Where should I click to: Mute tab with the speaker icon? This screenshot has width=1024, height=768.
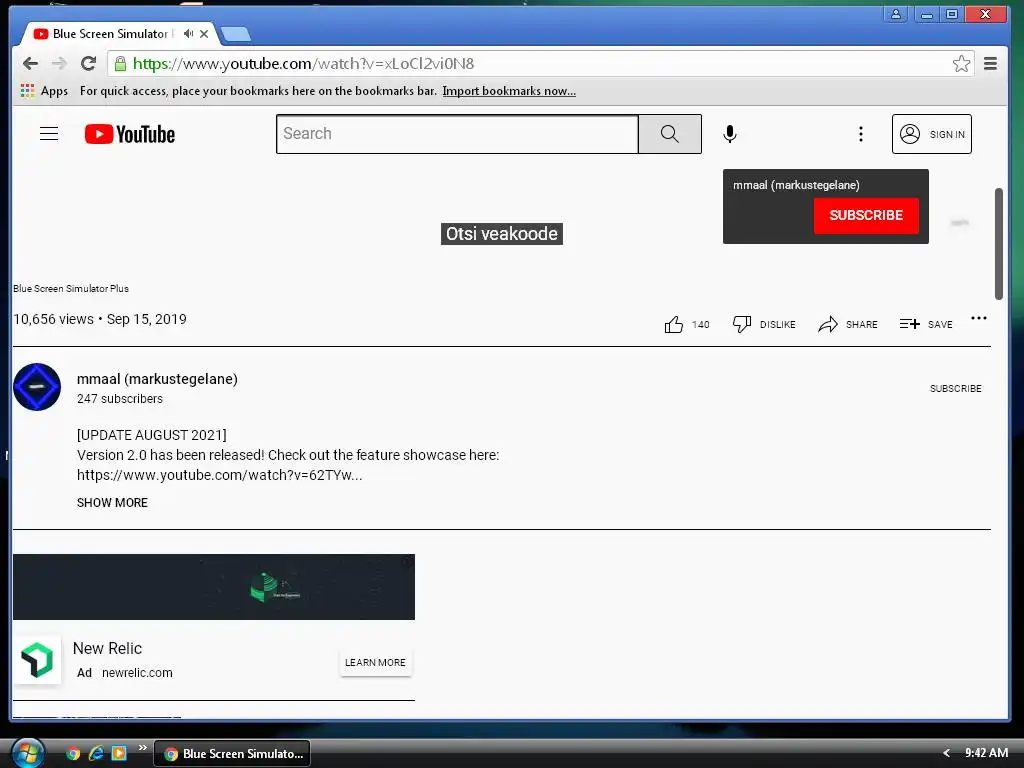point(188,33)
